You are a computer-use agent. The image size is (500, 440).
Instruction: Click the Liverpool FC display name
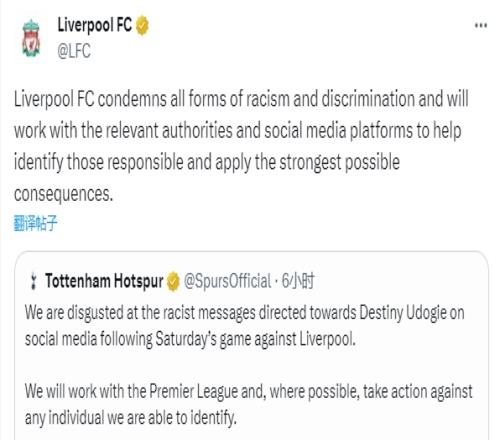pos(95,25)
